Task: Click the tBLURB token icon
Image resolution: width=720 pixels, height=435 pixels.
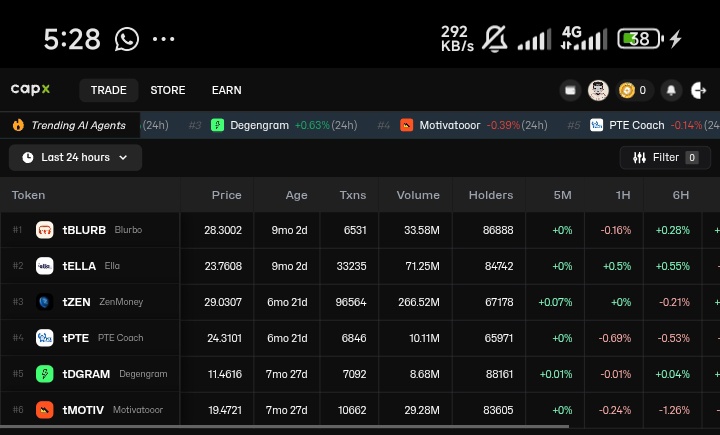Action: point(45,230)
